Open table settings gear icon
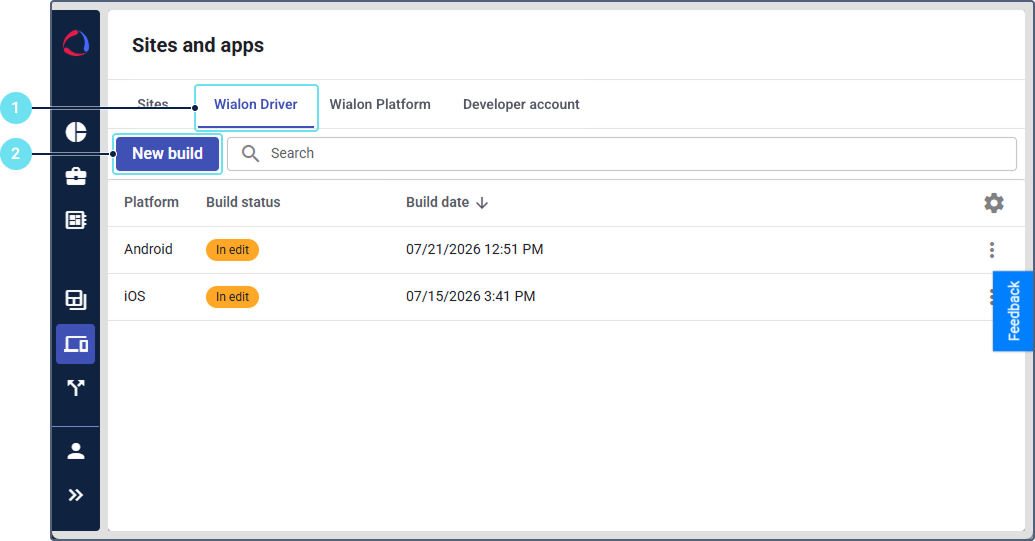The image size is (1035, 541). 993,203
